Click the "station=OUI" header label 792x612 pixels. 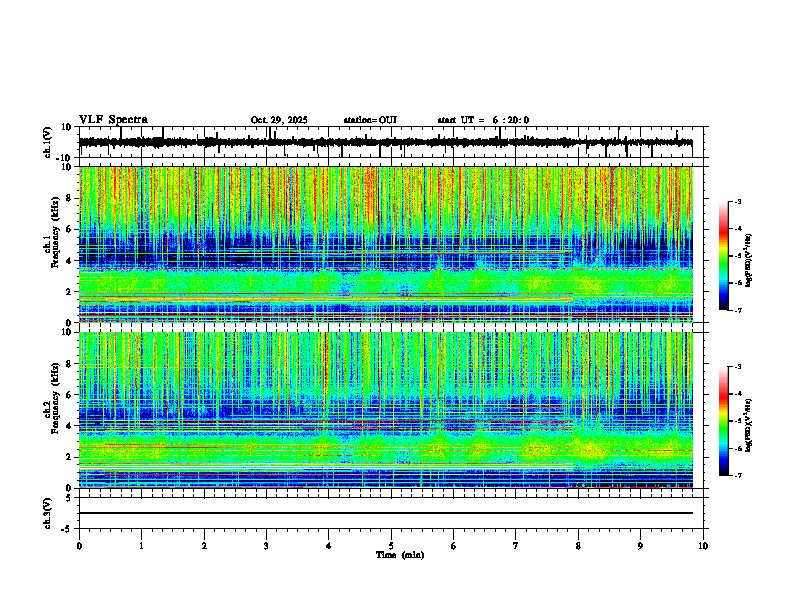coord(370,120)
